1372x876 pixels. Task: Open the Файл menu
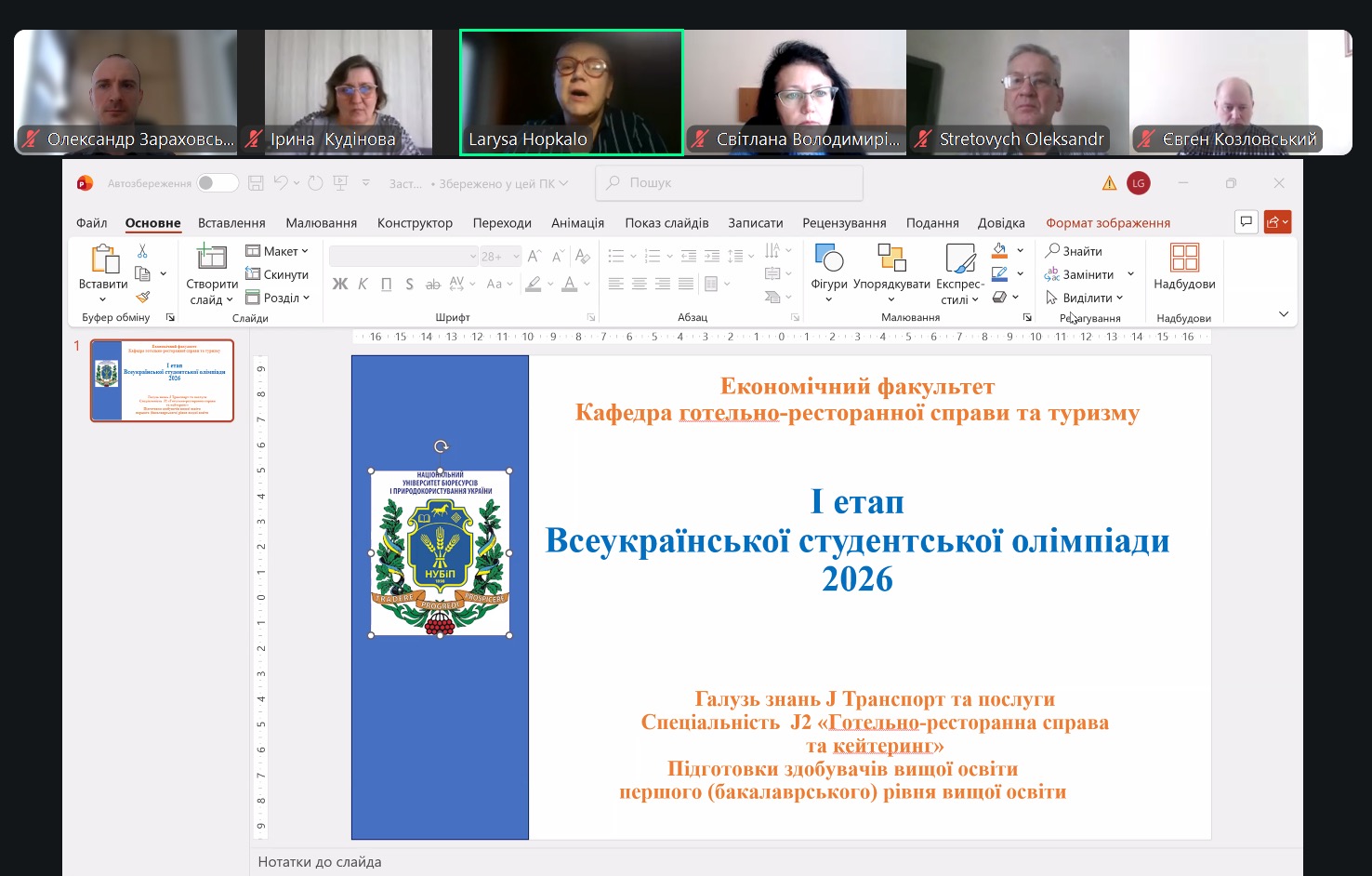92,223
